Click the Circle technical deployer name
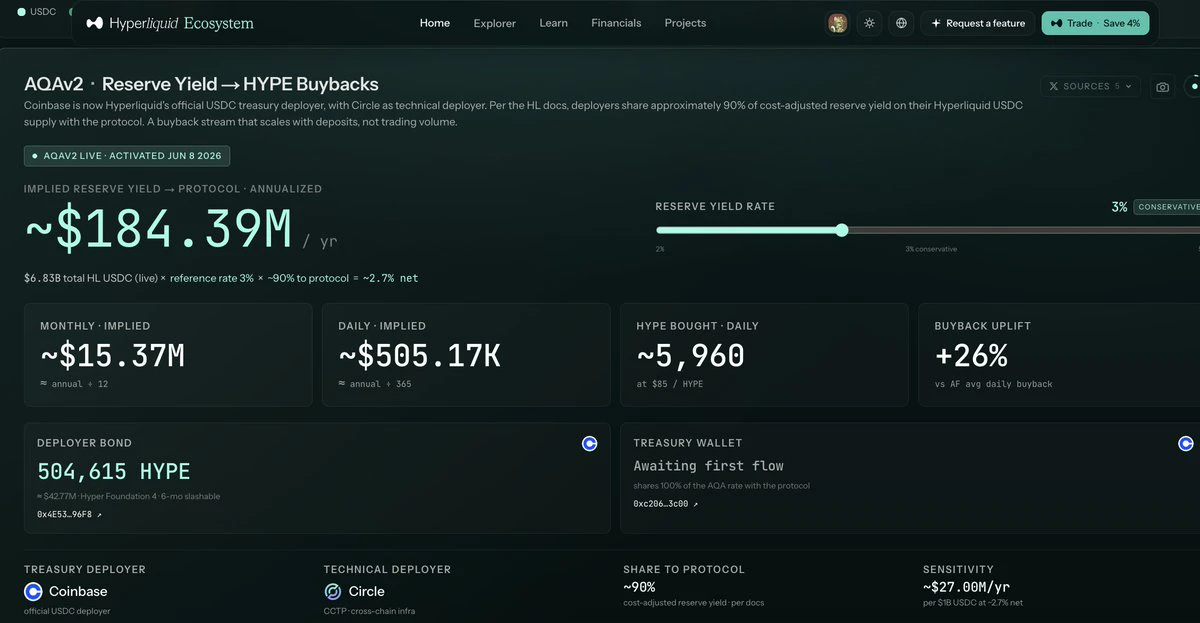The image size is (1200, 623). click(367, 591)
